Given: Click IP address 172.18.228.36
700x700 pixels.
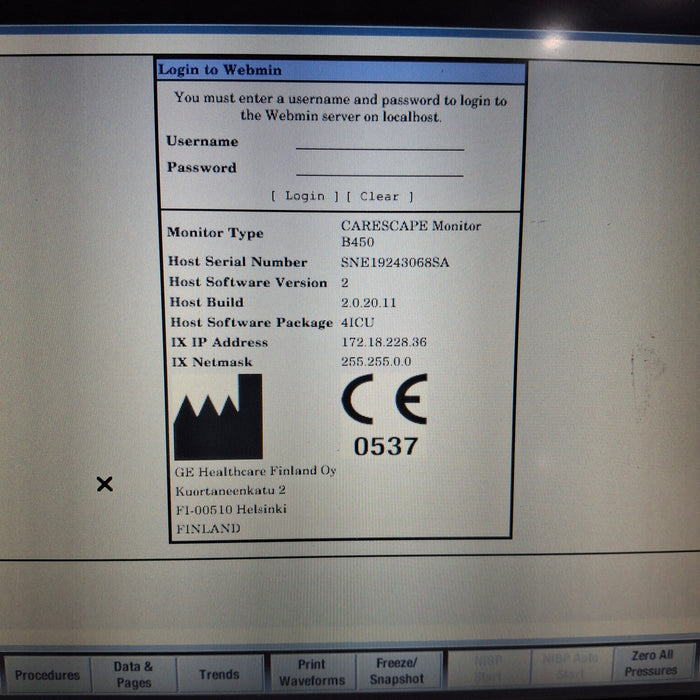Looking at the screenshot, I should 384,342.
